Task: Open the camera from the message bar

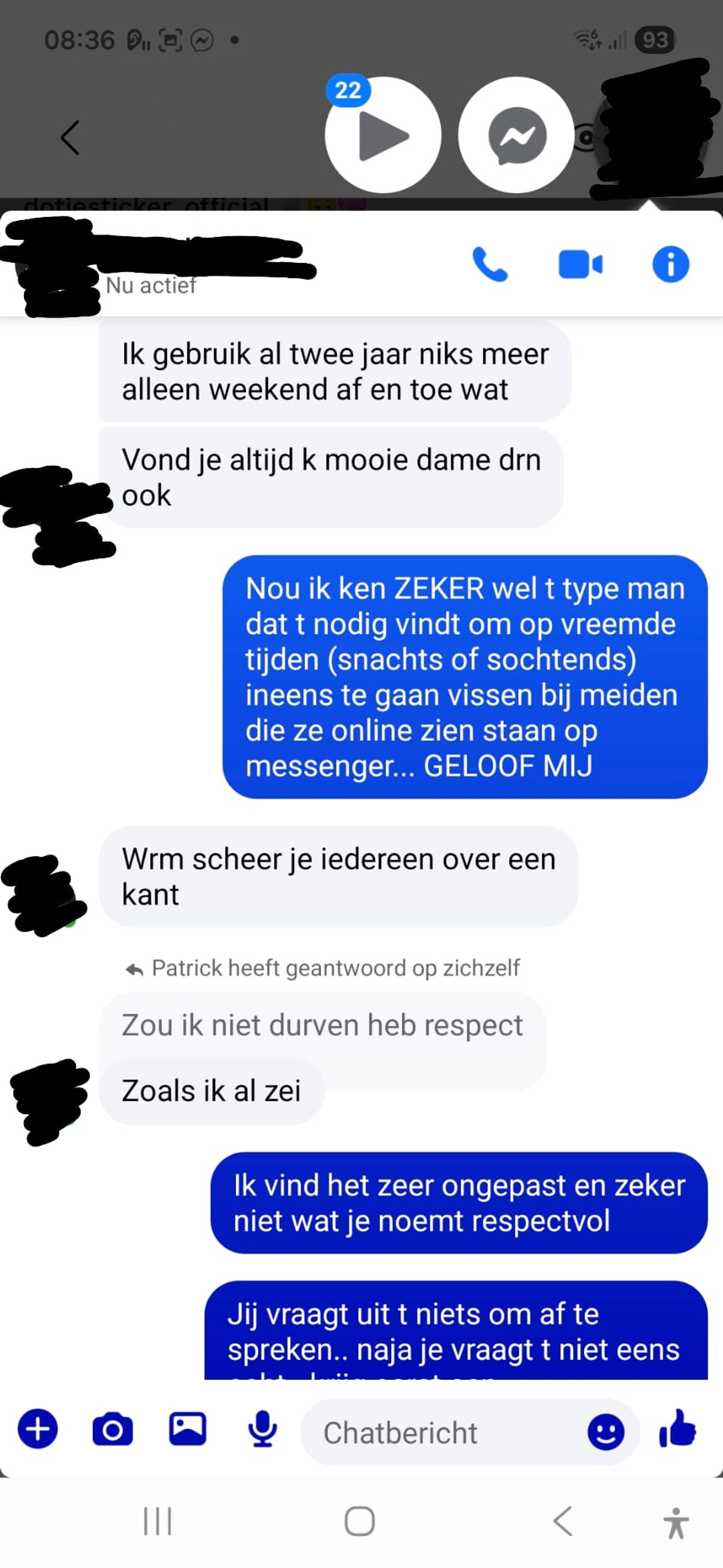Action: [113, 1429]
